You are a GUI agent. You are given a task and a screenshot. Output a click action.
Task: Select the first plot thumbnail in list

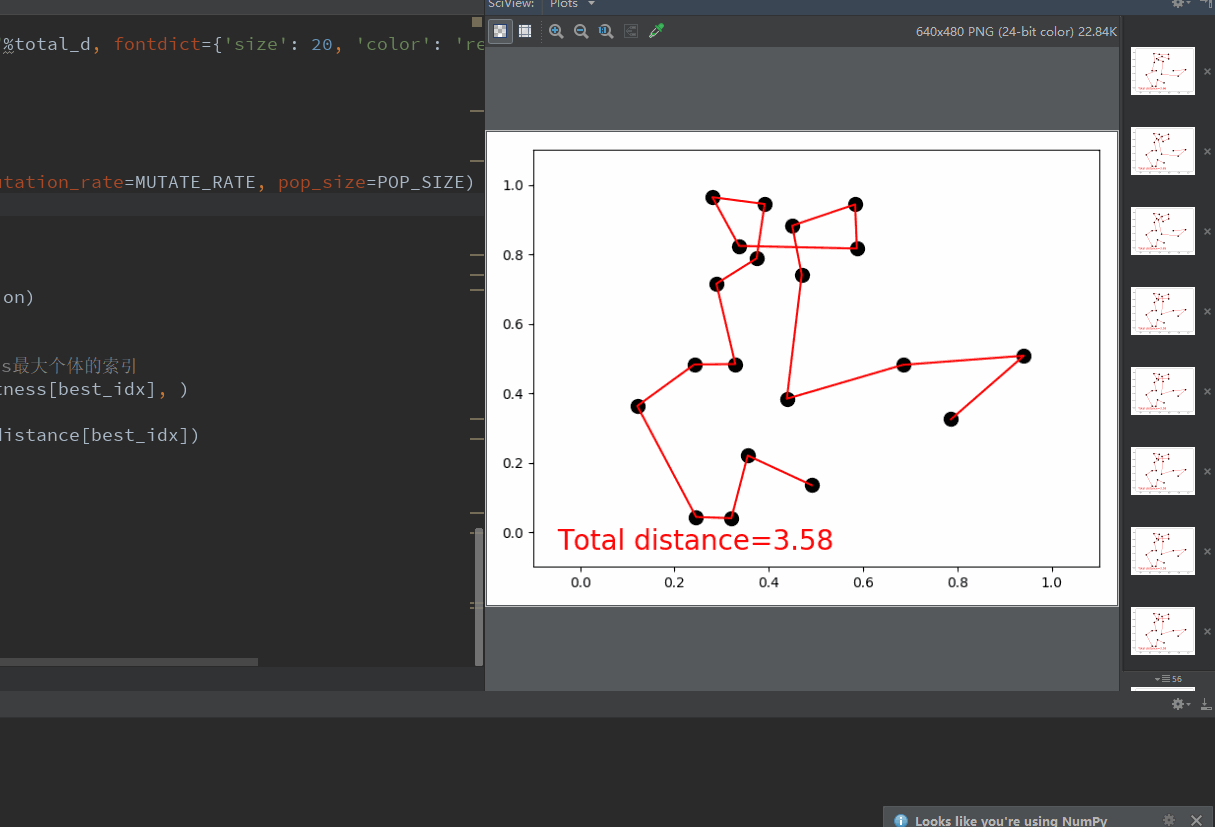point(1162,71)
